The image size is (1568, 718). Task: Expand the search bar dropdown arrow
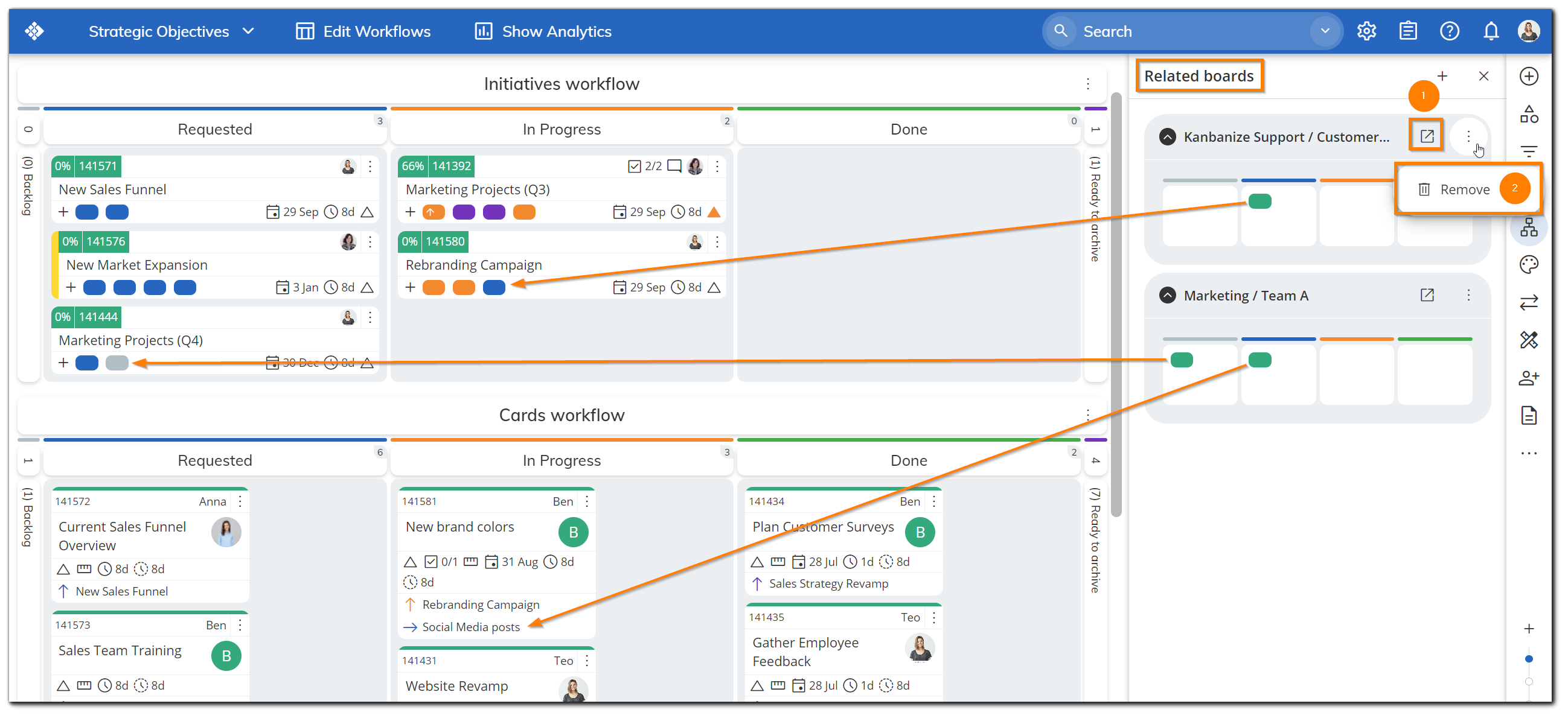1325,31
